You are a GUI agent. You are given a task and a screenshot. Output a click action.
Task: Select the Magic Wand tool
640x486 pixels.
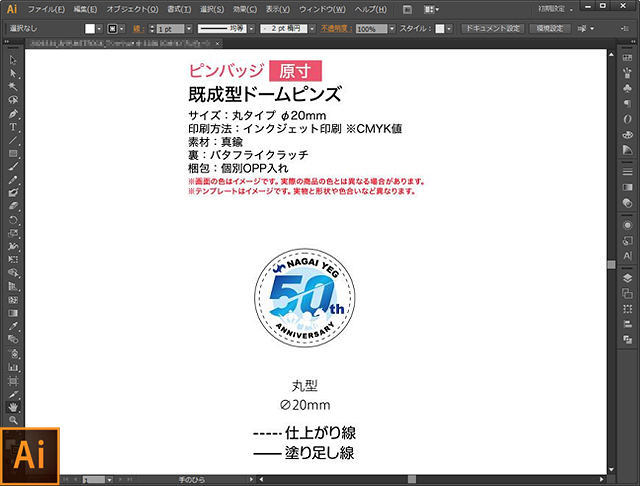pyautogui.click(x=13, y=87)
